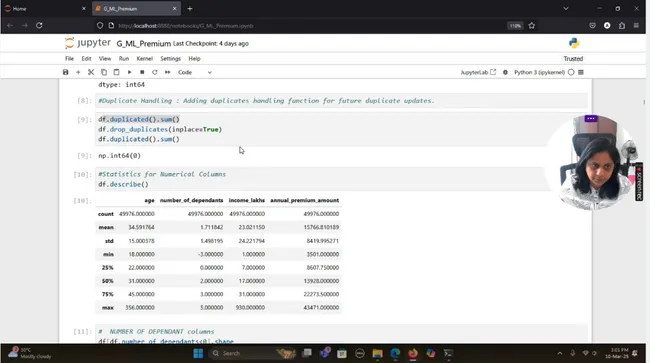Copy the selected cell
650x363 pixels.
tap(104, 72)
